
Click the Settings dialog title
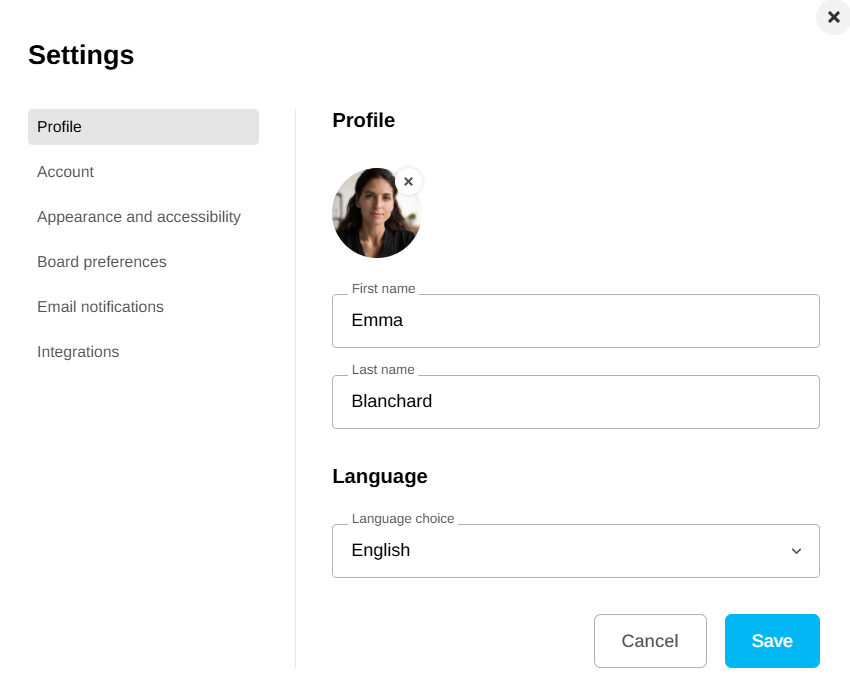tap(81, 55)
